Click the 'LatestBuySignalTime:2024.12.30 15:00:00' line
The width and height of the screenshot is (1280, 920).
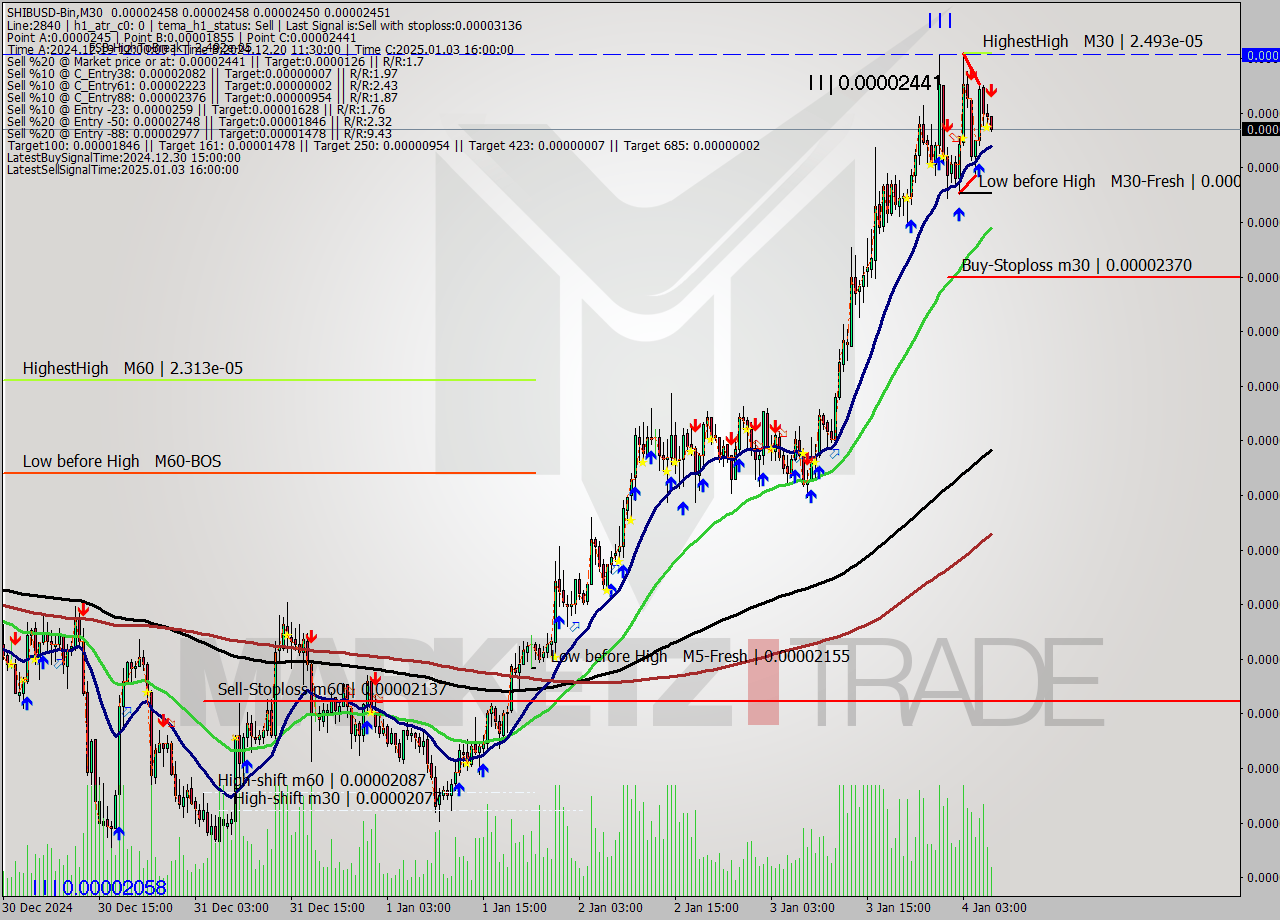[x=123, y=158]
